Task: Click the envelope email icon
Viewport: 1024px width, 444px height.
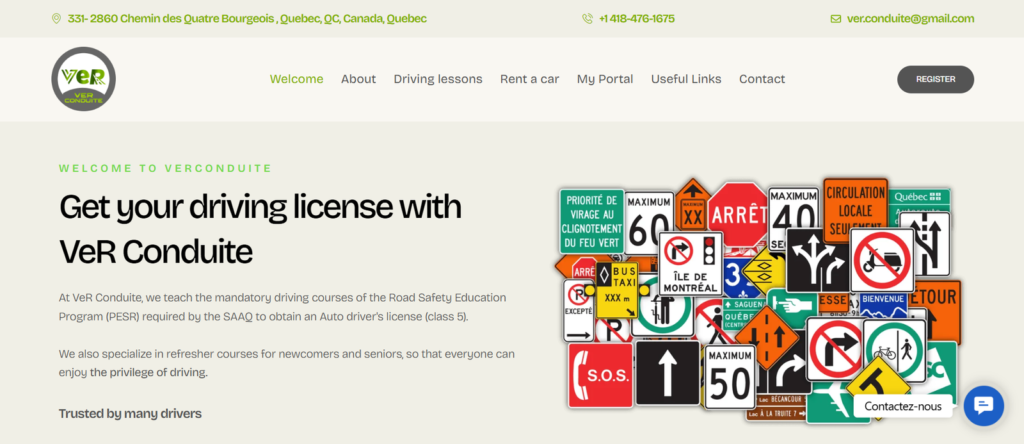Action: pyautogui.click(x=836, y=19)
